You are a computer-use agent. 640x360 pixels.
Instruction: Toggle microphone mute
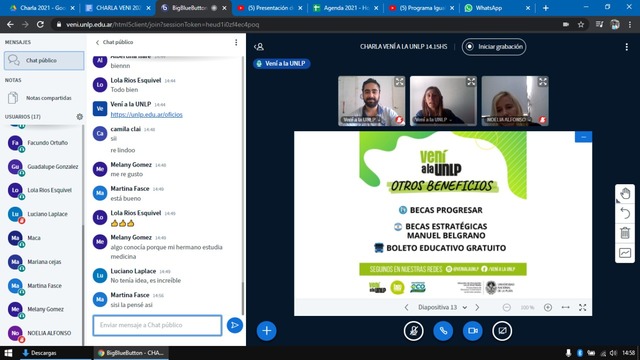(x=413, y=331)
